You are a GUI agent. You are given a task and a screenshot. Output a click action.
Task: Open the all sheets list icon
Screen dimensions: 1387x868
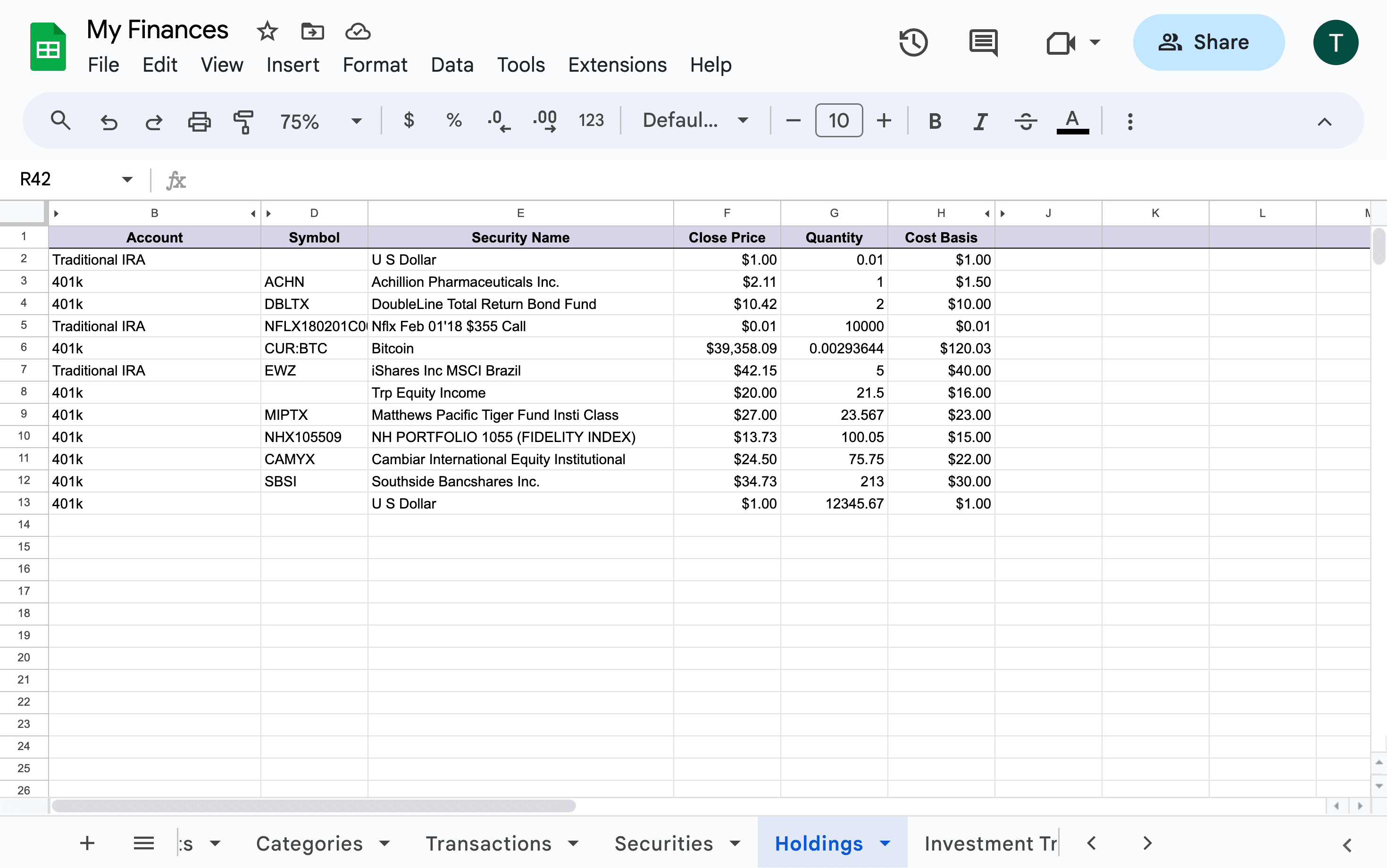(143, 843)
